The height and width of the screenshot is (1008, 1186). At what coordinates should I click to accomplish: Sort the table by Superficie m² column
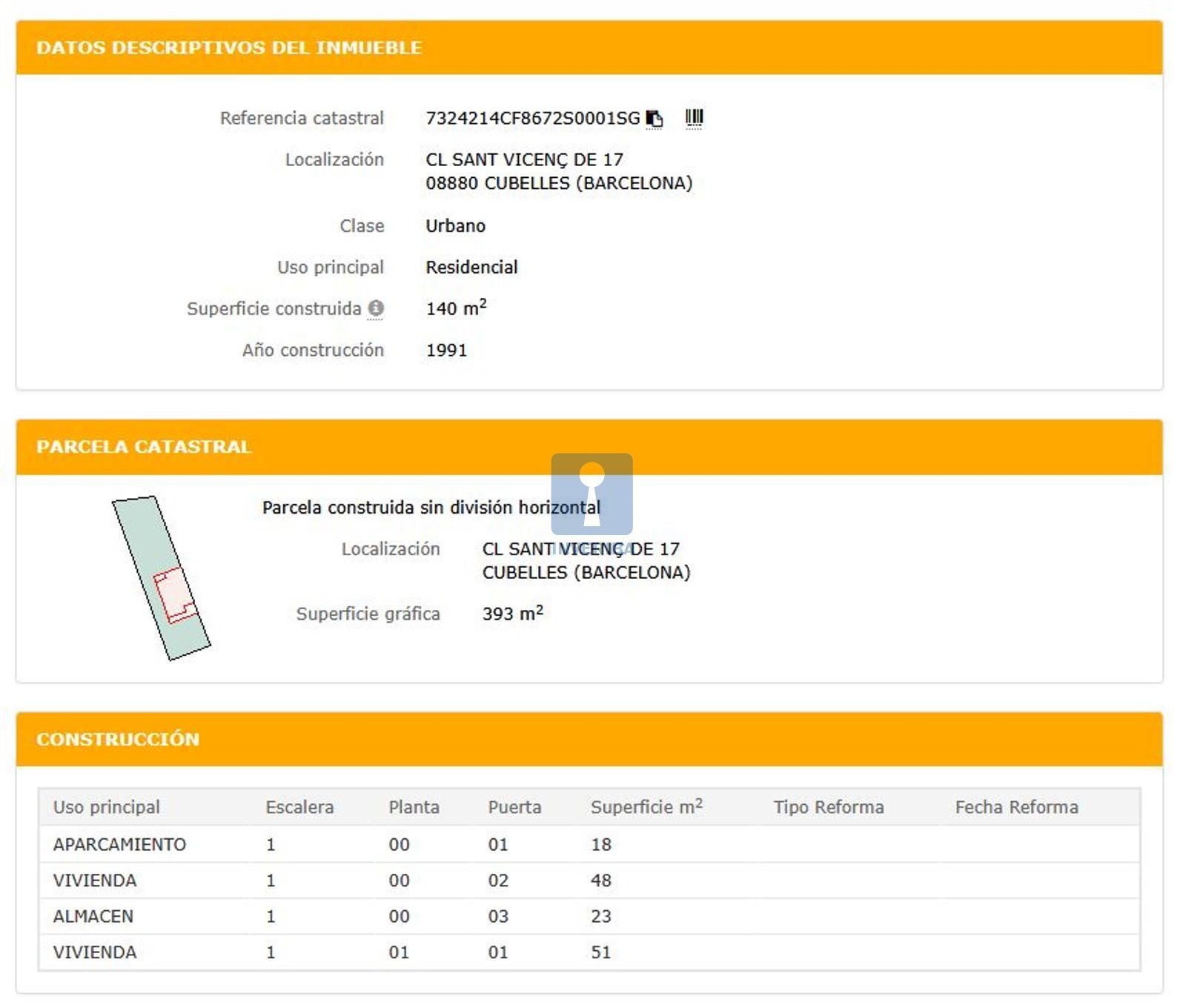coord(646,807)
